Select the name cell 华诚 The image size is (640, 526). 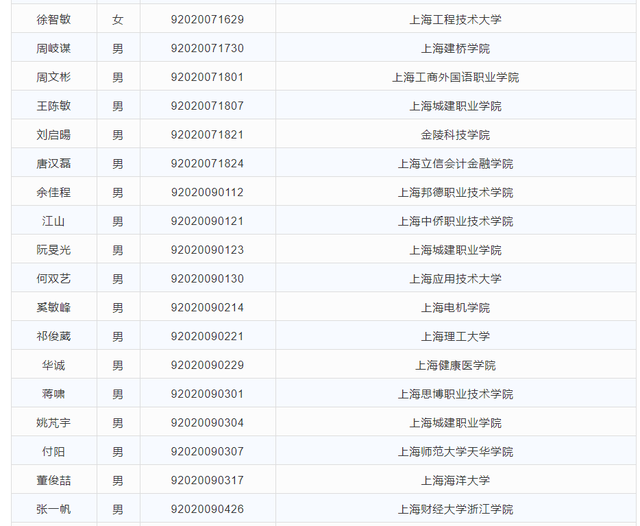pyautogui.click(x=53, y=365)
